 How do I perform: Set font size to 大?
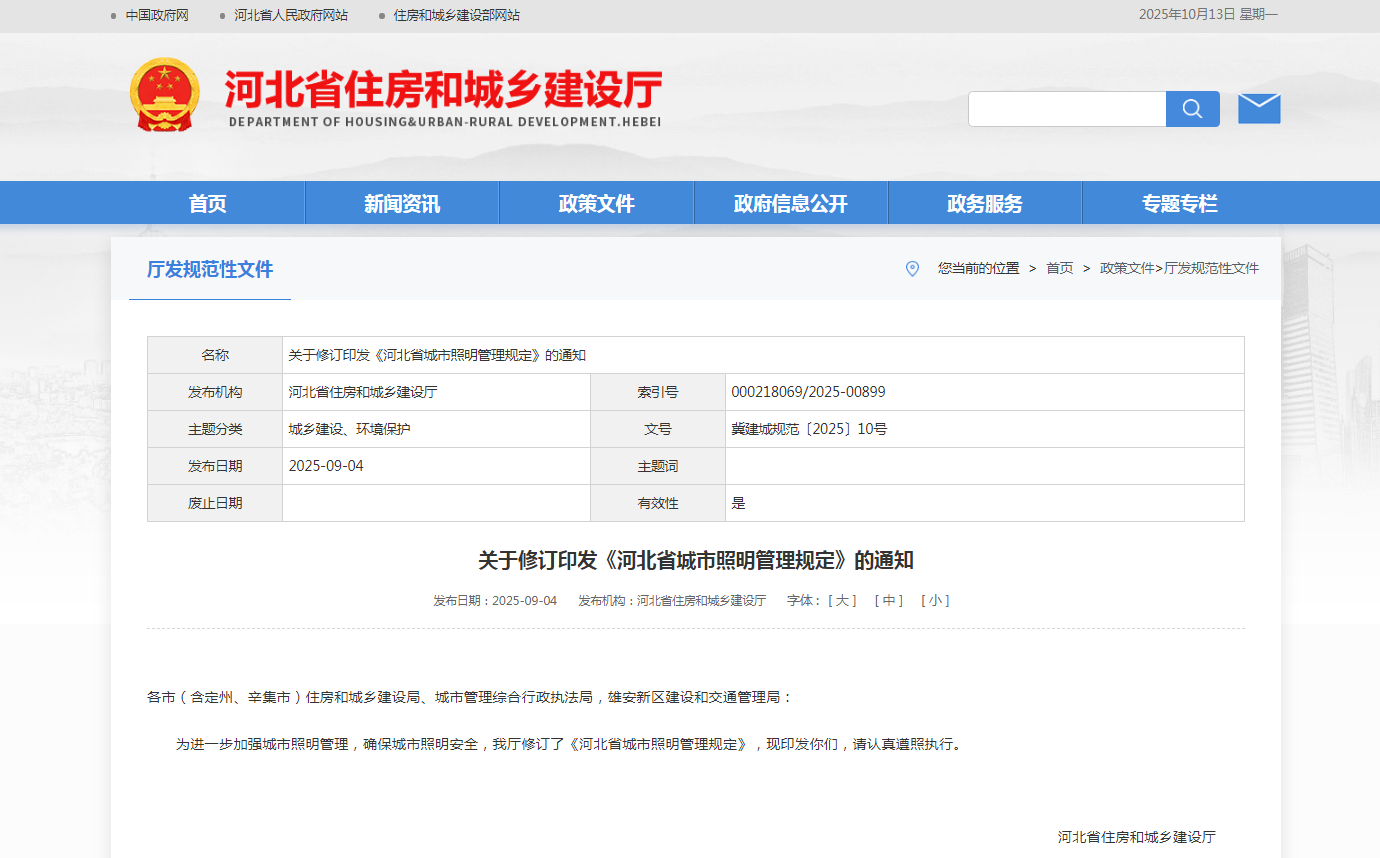pos(842,601)
